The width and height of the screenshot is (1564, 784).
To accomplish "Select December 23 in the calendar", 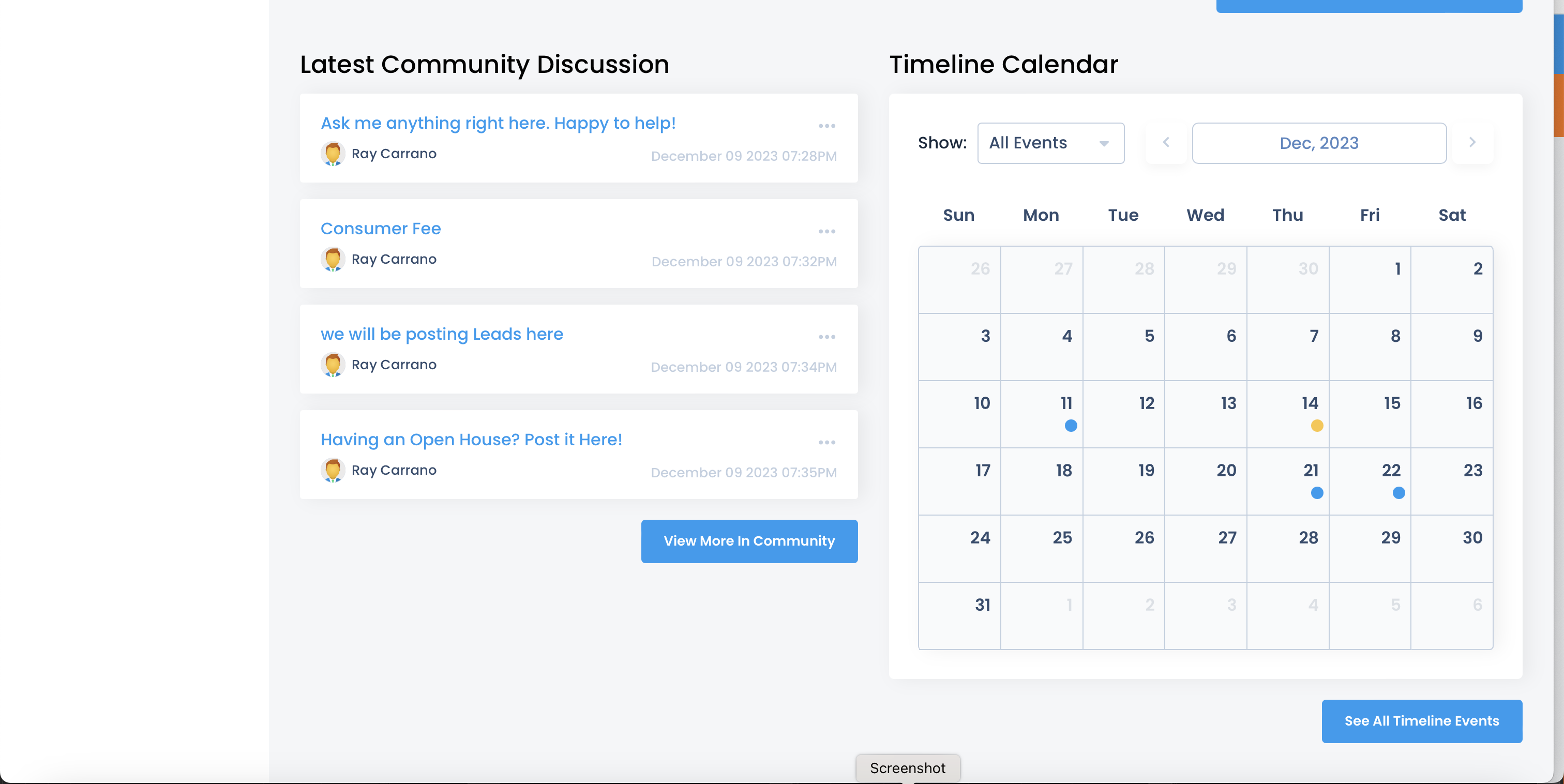I will coord(1452,482).
